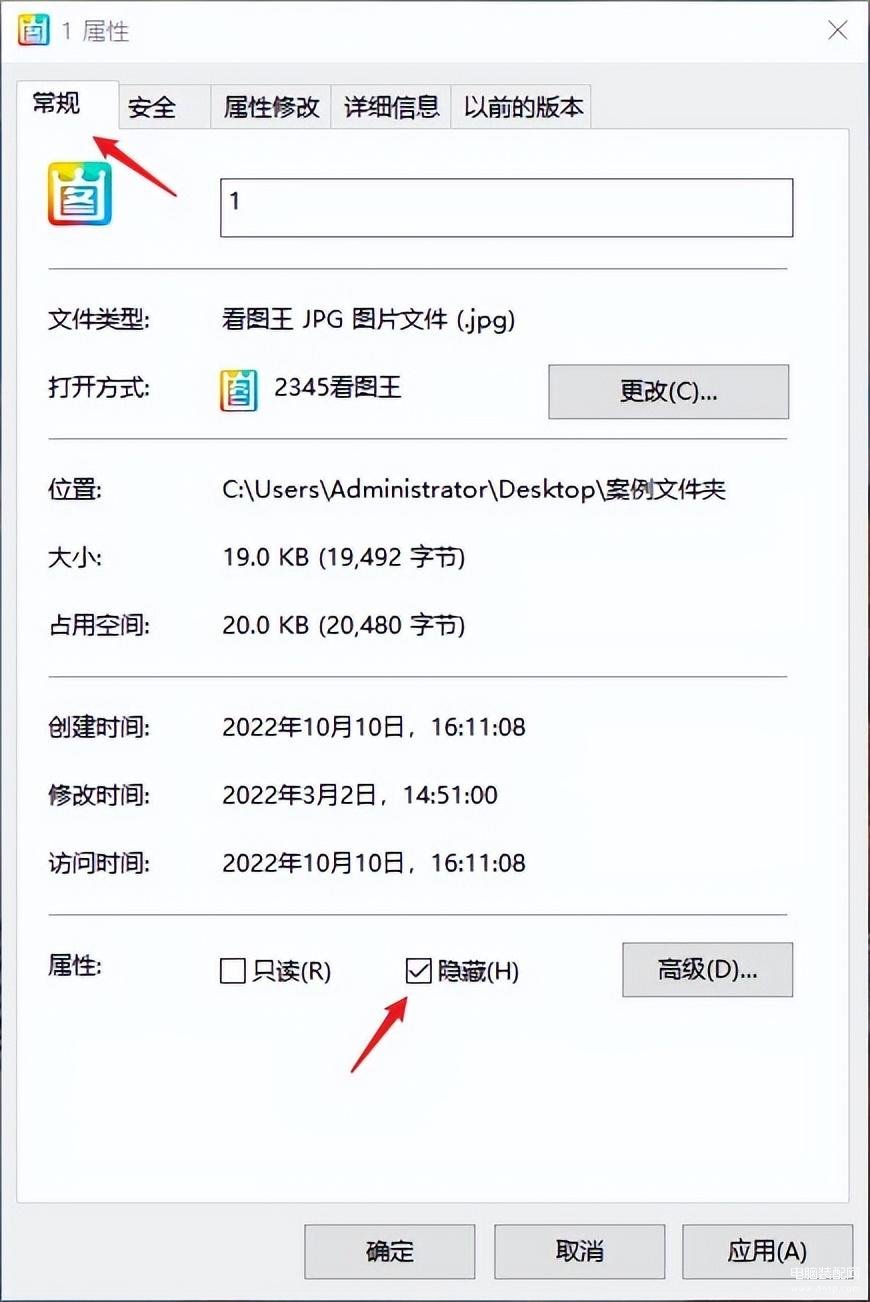870x1302 pixels.
Task: Go to the 详细信息 tab
Action: point(391,107)
